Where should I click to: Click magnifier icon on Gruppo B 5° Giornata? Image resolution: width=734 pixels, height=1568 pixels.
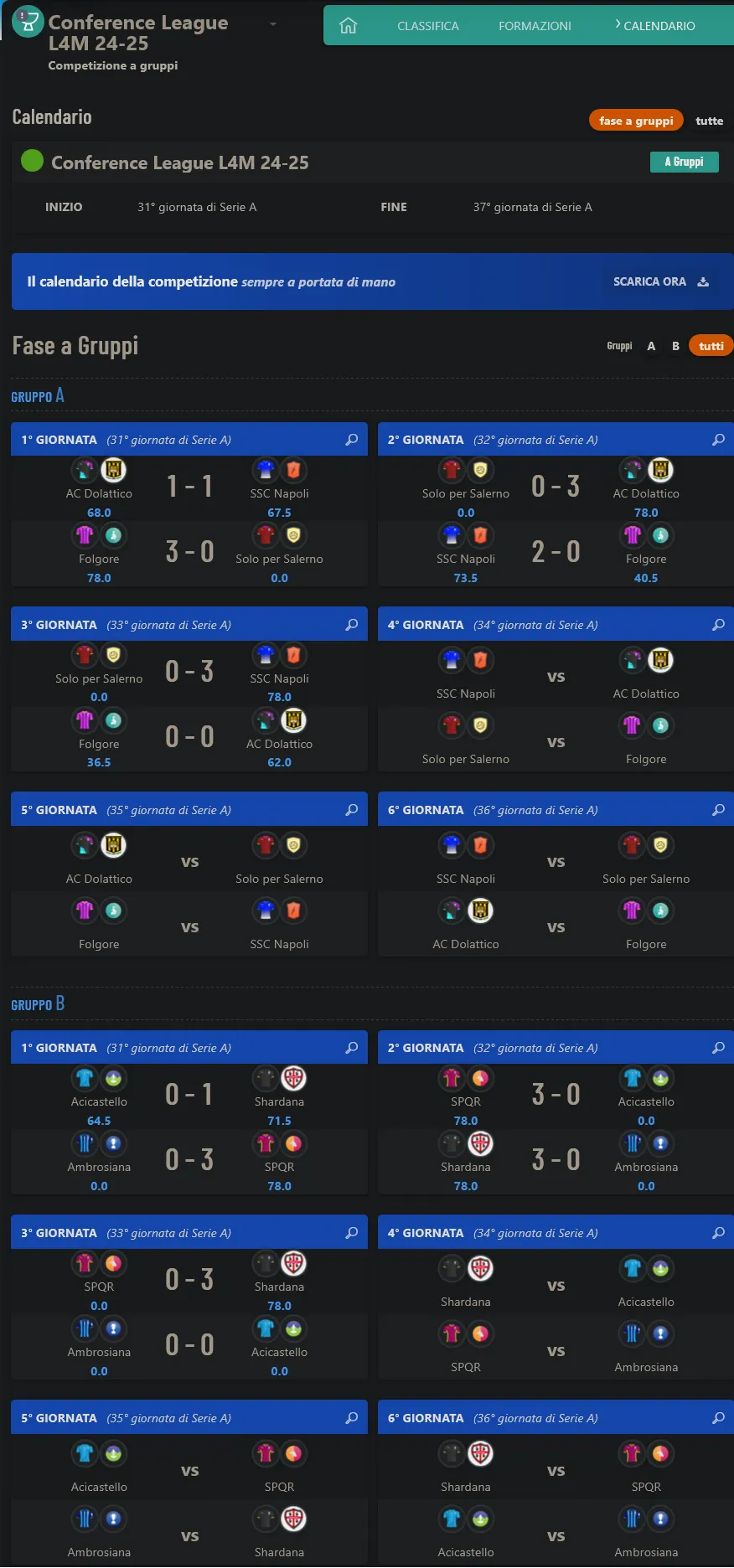click(352, 1418)
